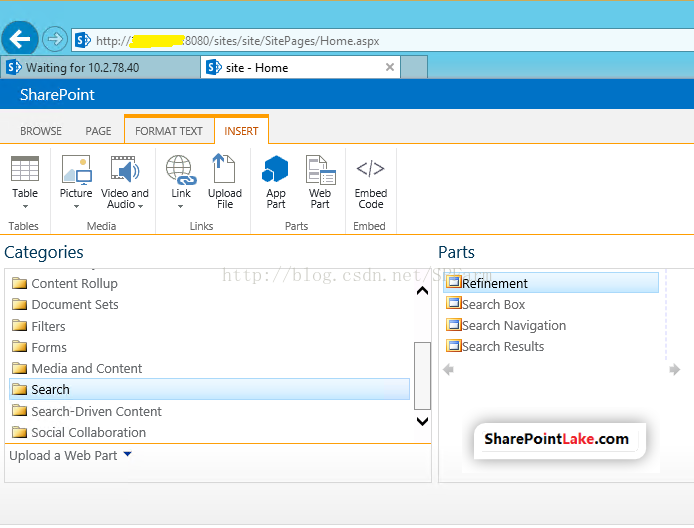Close the 'site - Home' browser tab
The width and height of the screenshot is (694, 528).
click(390, 67)
